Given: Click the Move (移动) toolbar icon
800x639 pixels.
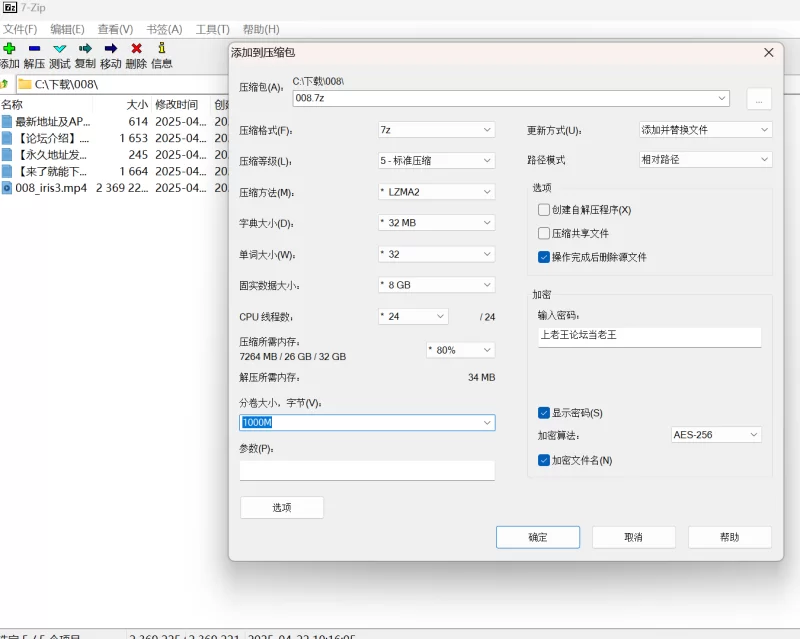Looking at the screenshot, I should (110, 48).
